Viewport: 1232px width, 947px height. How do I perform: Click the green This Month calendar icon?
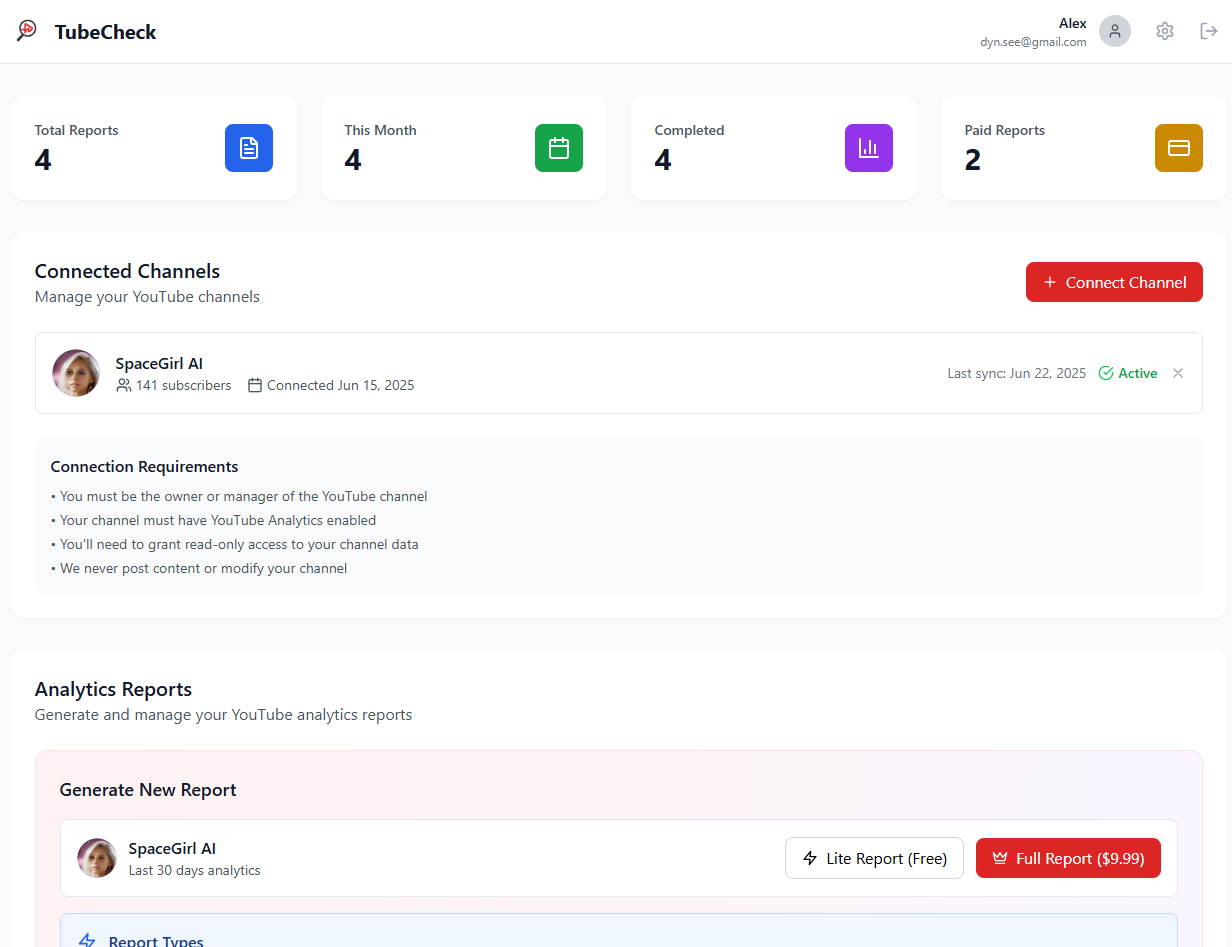click(559, 148)
